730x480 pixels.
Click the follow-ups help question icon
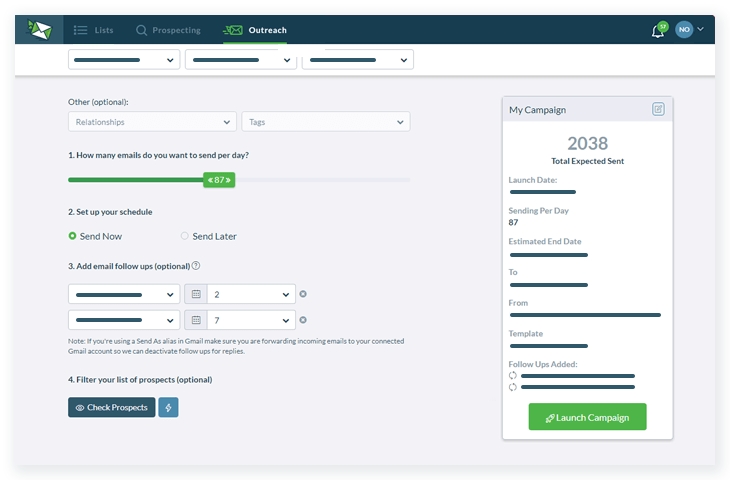point(196,266)
